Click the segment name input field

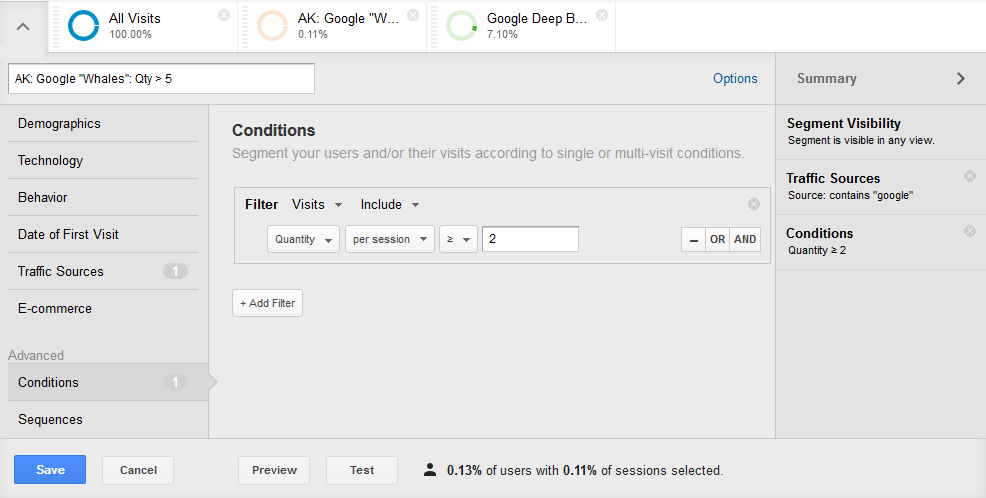click(x=162, y=79)
